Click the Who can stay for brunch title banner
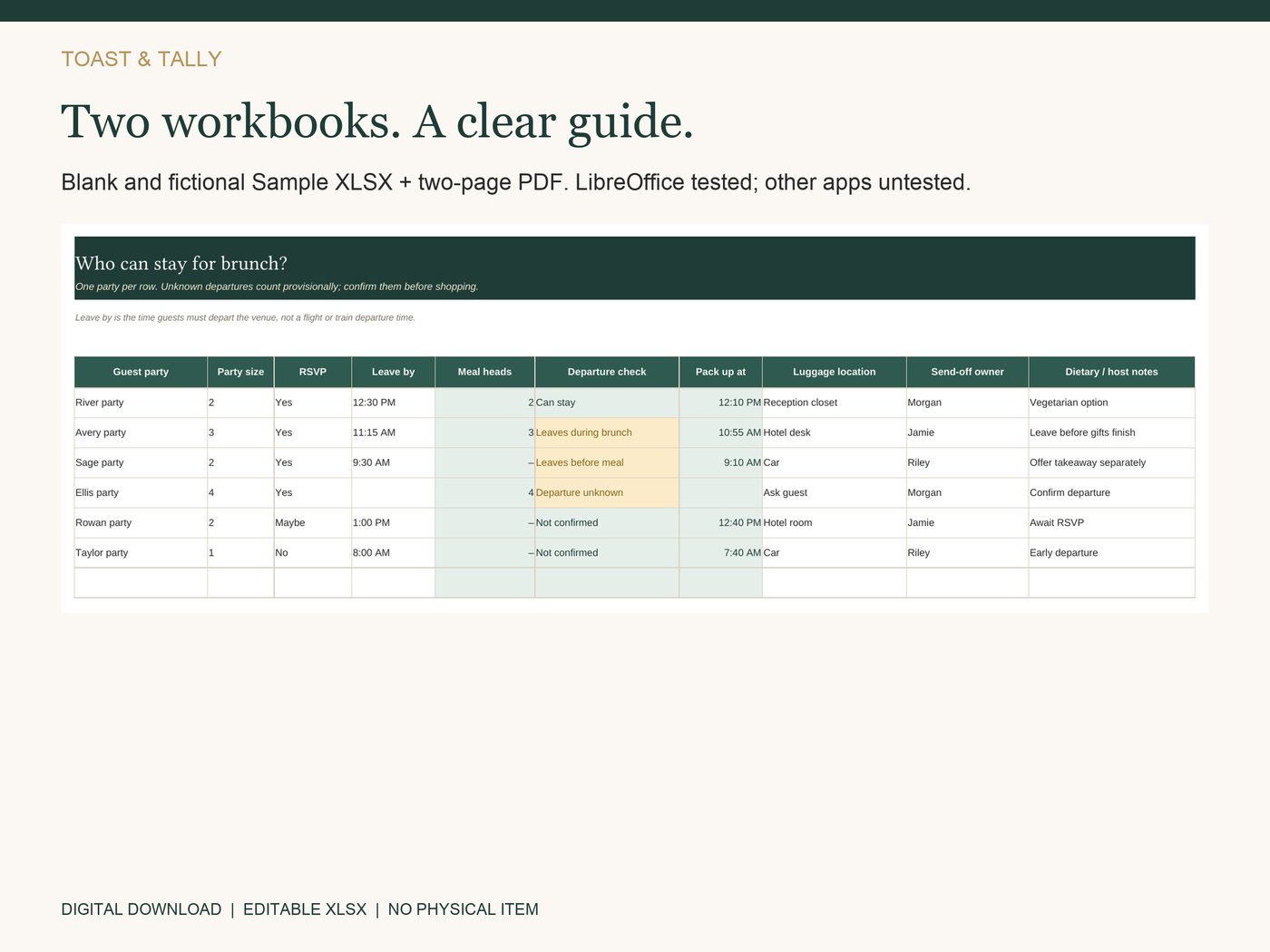Image resolution: width=1270 pixels, height=952 pixels. pos(635,268)
